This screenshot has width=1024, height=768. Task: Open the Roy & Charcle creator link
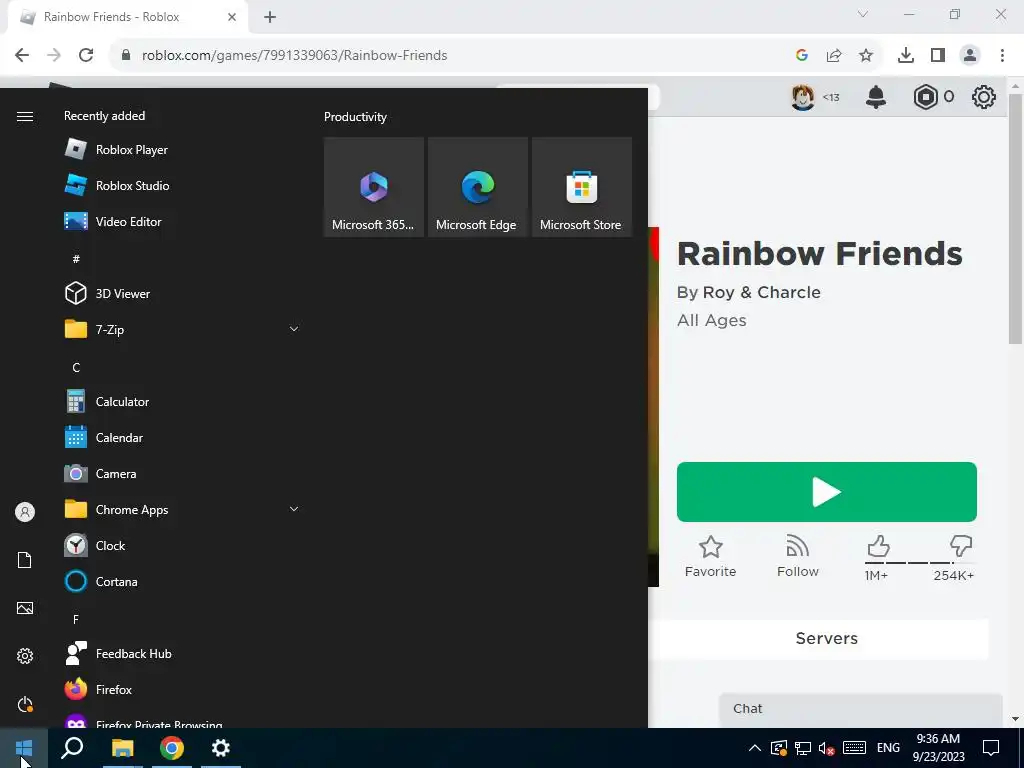pos(761,293)
